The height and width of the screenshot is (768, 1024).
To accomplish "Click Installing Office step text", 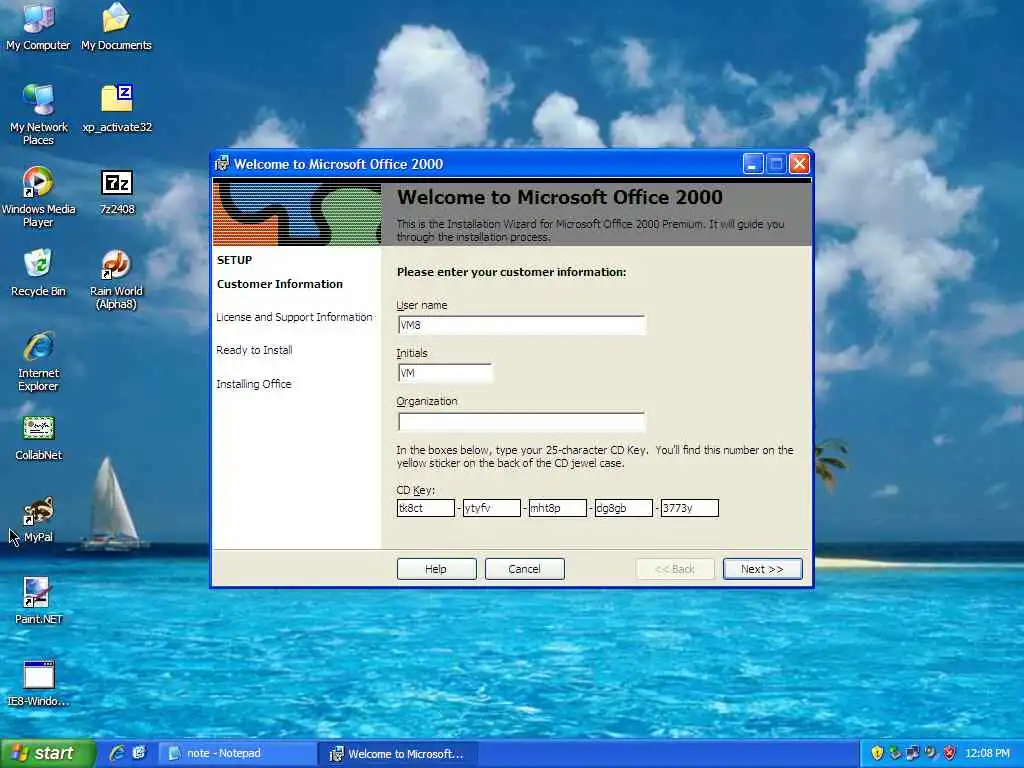I will tap(253, 384).
